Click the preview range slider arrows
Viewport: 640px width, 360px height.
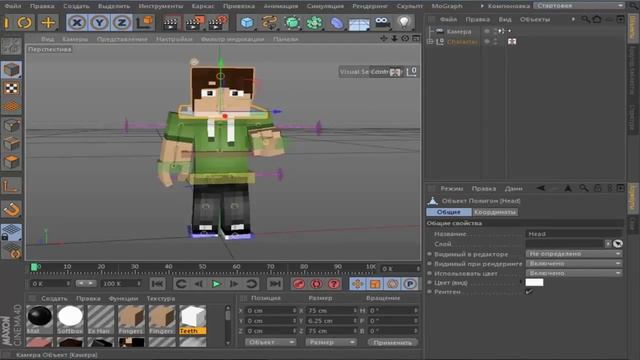(86, 283)
